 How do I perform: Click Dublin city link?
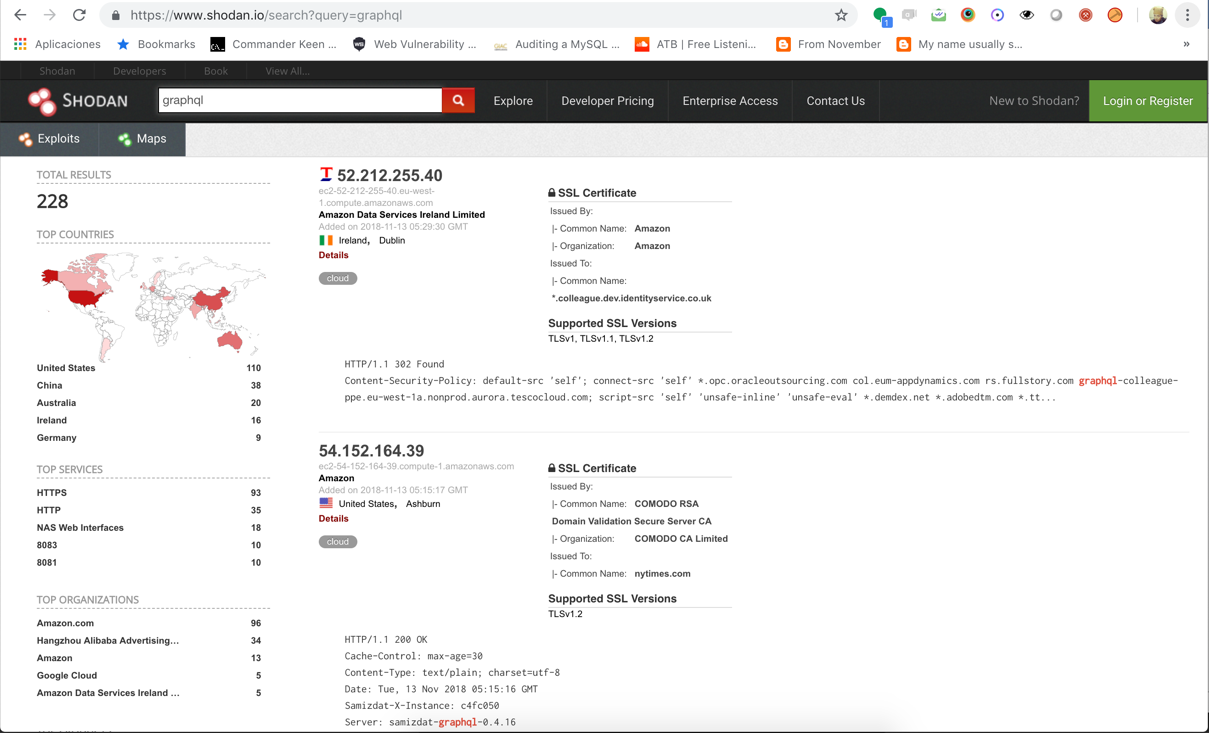coord(392,240)
